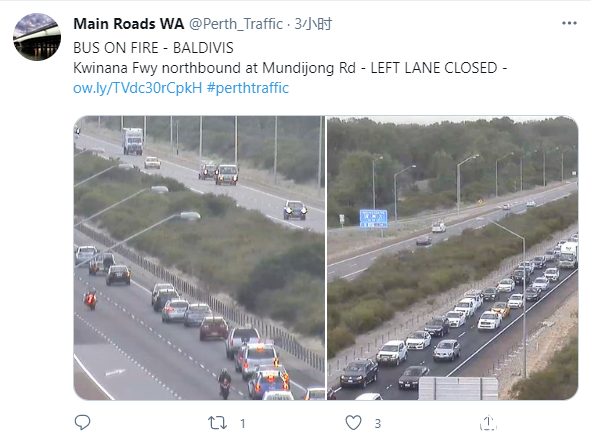
Task: Open the #perthtraffic hashtag
Action: [248, 88]
